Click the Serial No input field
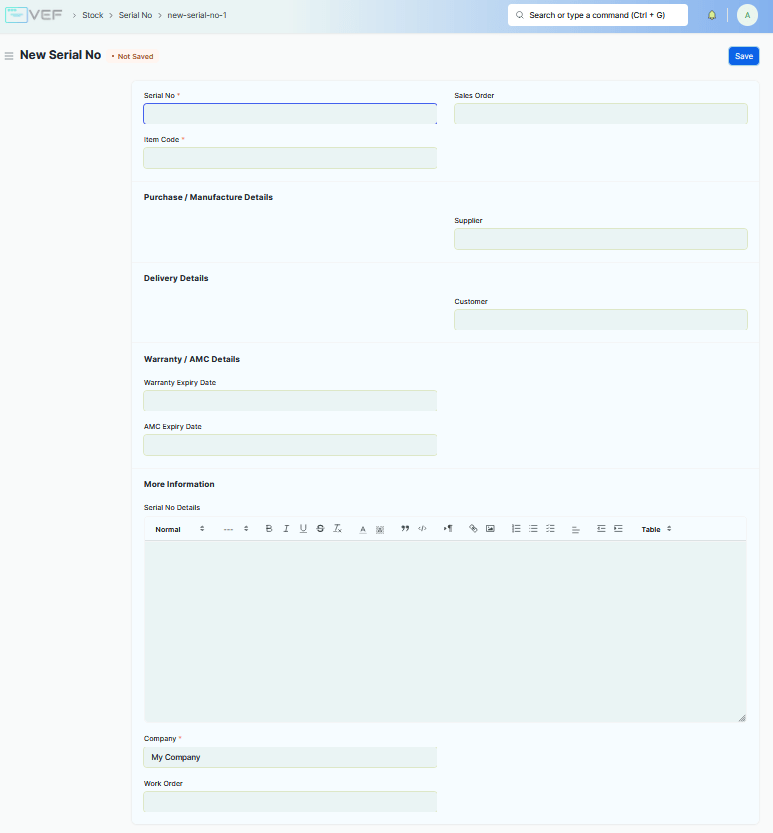Screen dimensions: 773x833 (290, 114)
